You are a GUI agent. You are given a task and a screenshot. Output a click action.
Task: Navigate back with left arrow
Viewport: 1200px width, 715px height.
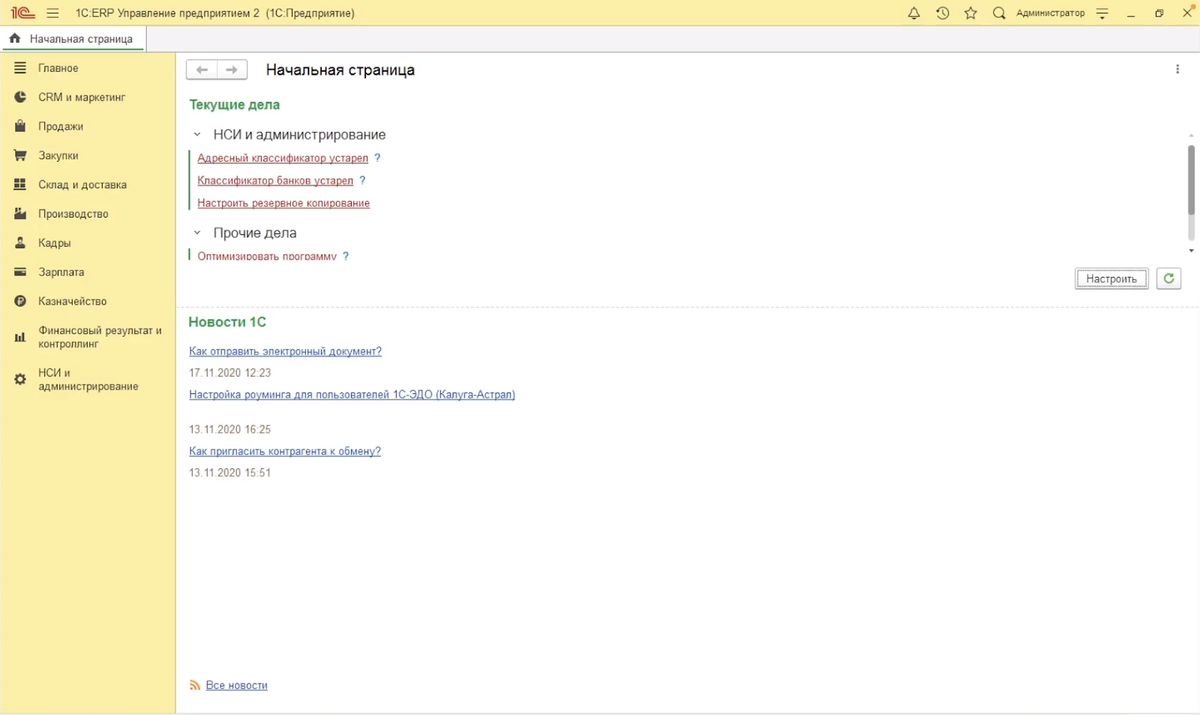202,69
